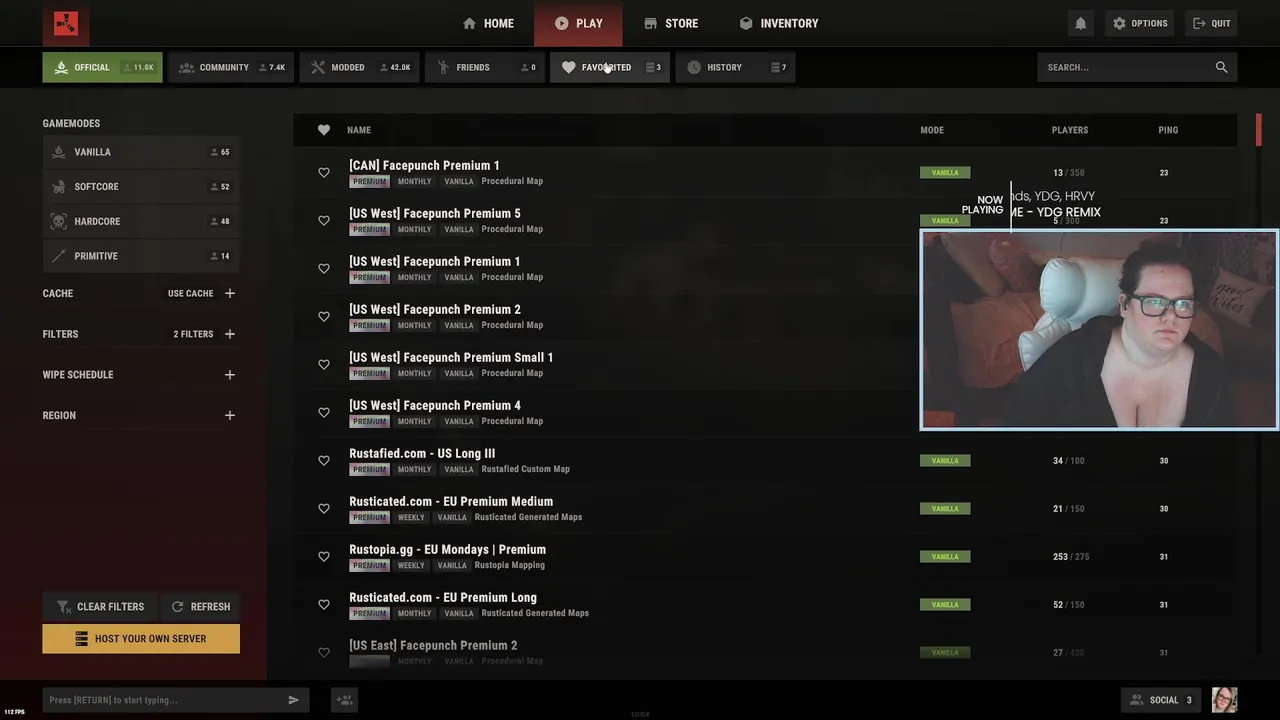
Task: Favorite Rustopia.gg - EU Mondays Premium
Action: pyautogui.click(x=323, y=557)
